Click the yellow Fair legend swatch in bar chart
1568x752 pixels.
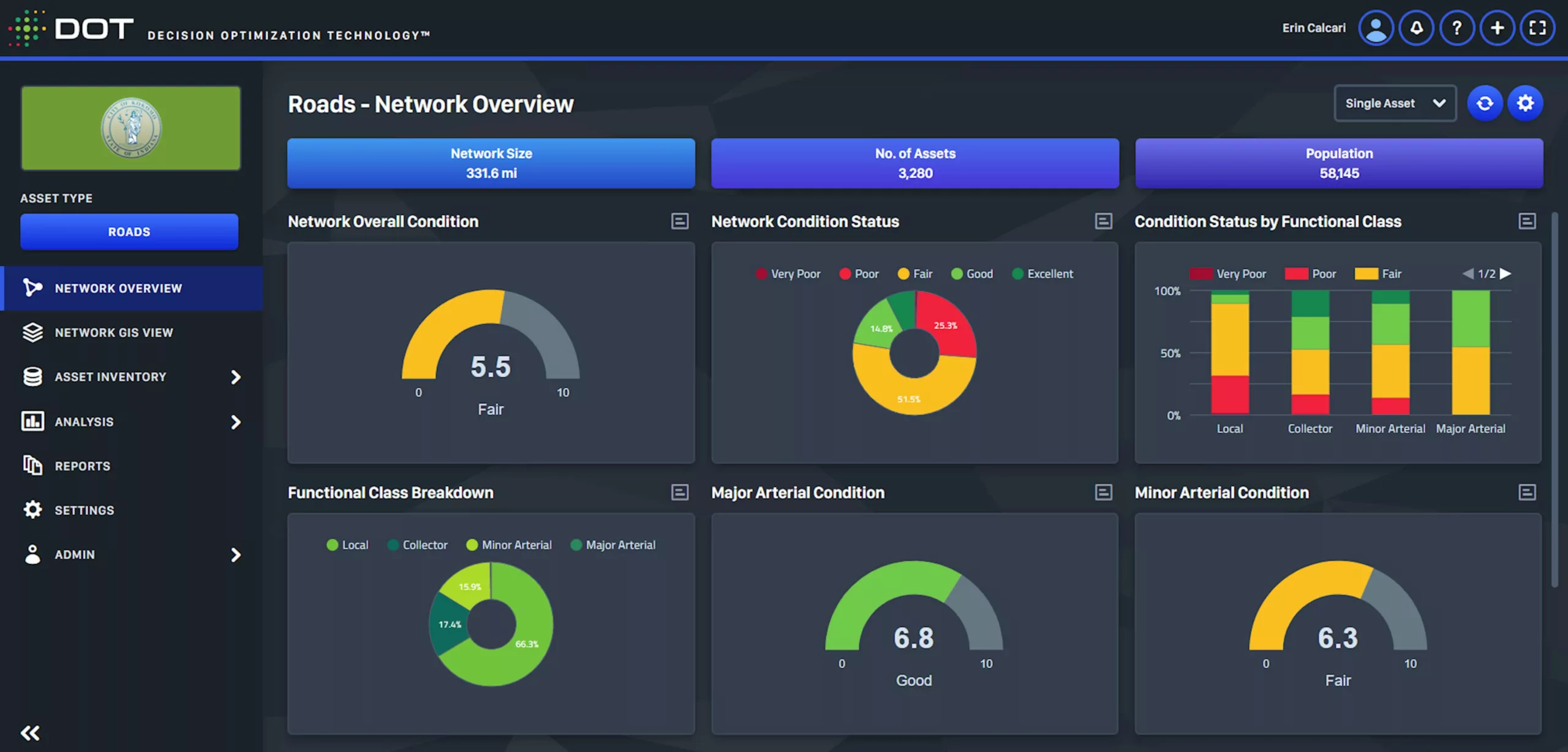point(1366,274)
